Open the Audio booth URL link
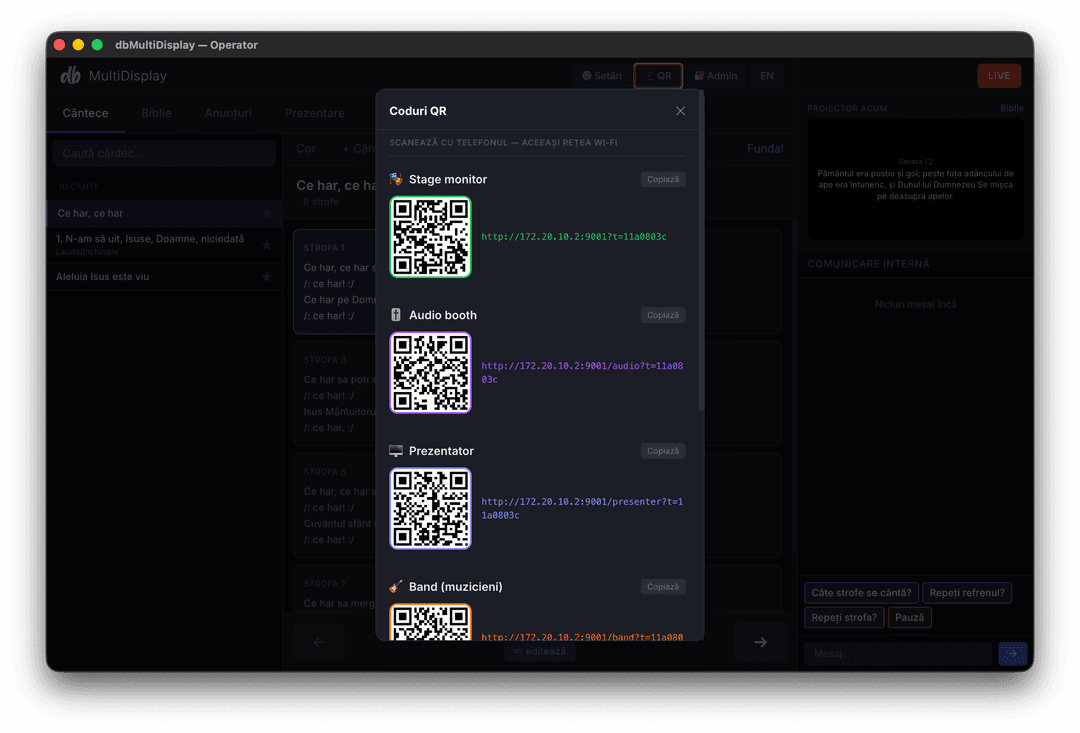The width and height of the screenshot is (1080, 733). pyautogui.click(x=582, y=373)
